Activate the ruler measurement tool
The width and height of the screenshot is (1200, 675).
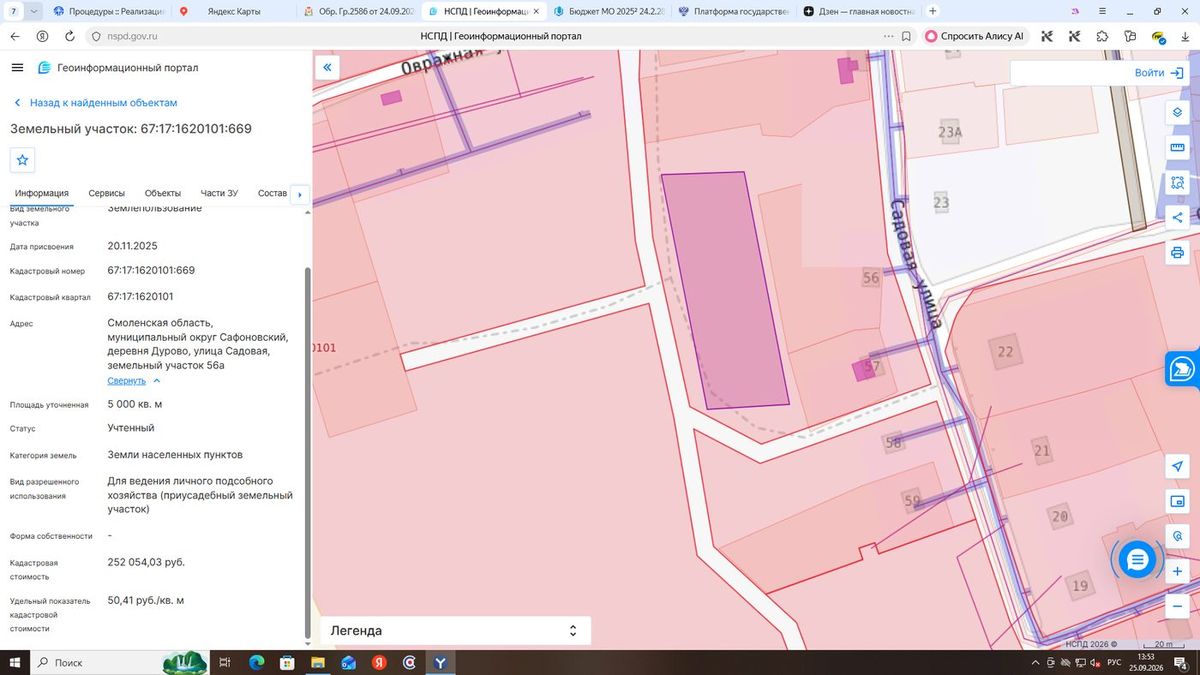tap(1178, 148)
